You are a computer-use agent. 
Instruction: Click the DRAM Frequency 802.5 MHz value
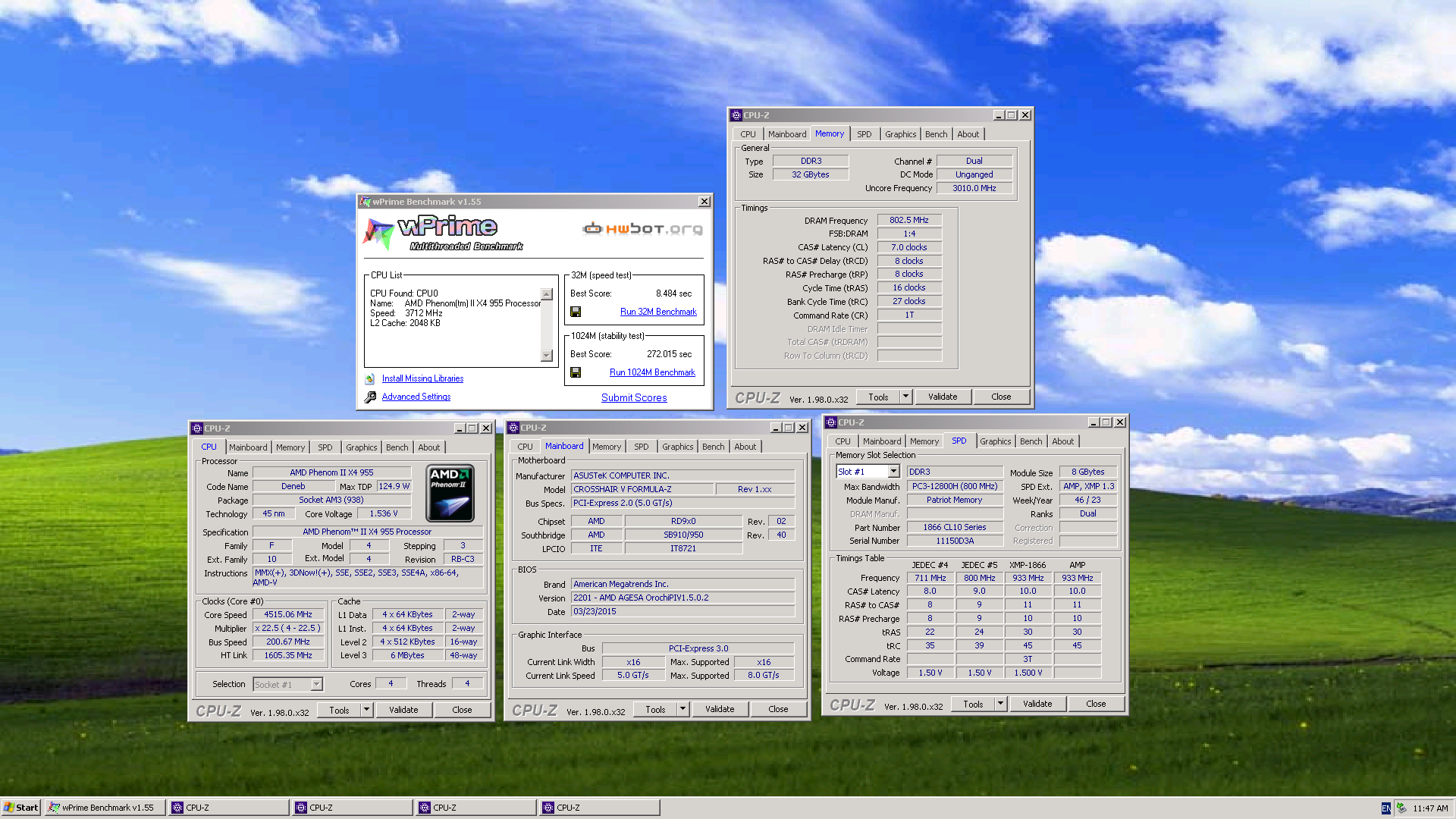909,220
